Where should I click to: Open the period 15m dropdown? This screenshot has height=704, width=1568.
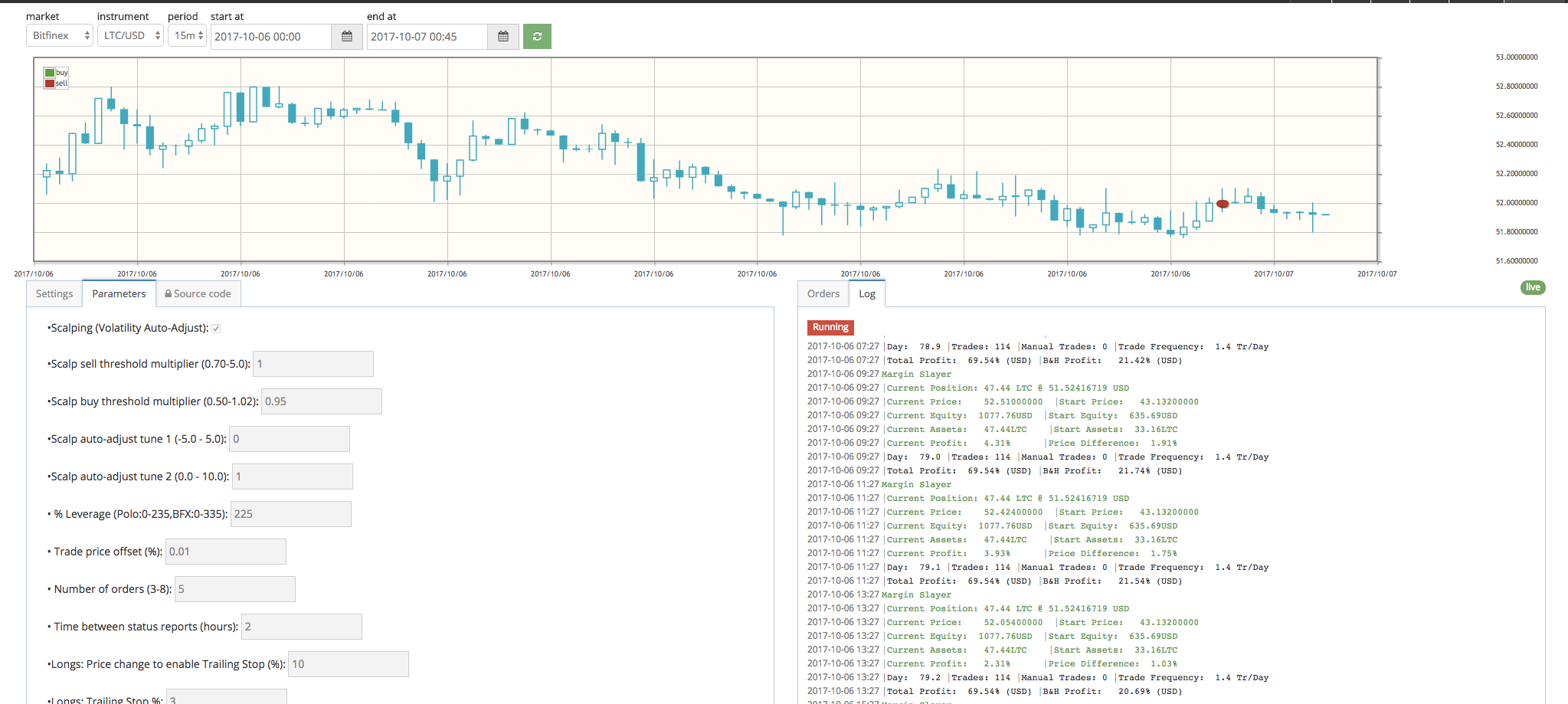click(187, 36)
